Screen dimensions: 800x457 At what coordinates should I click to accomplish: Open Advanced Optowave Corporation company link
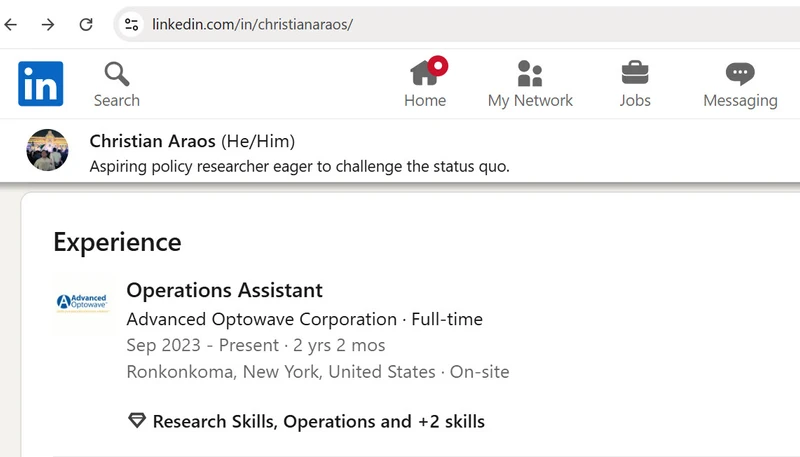point(261,319)
